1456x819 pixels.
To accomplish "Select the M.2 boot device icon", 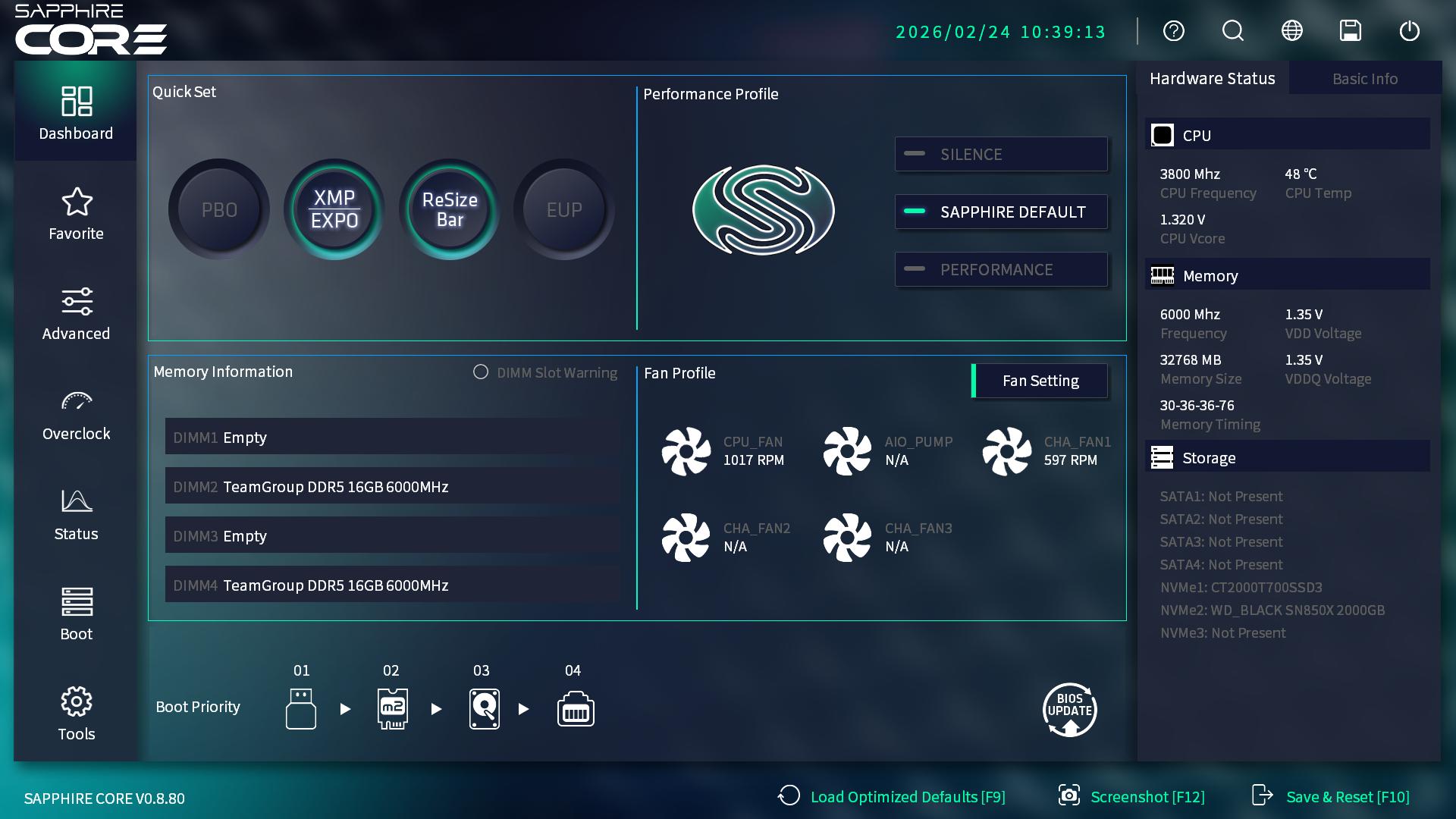I will pos(392,708).
